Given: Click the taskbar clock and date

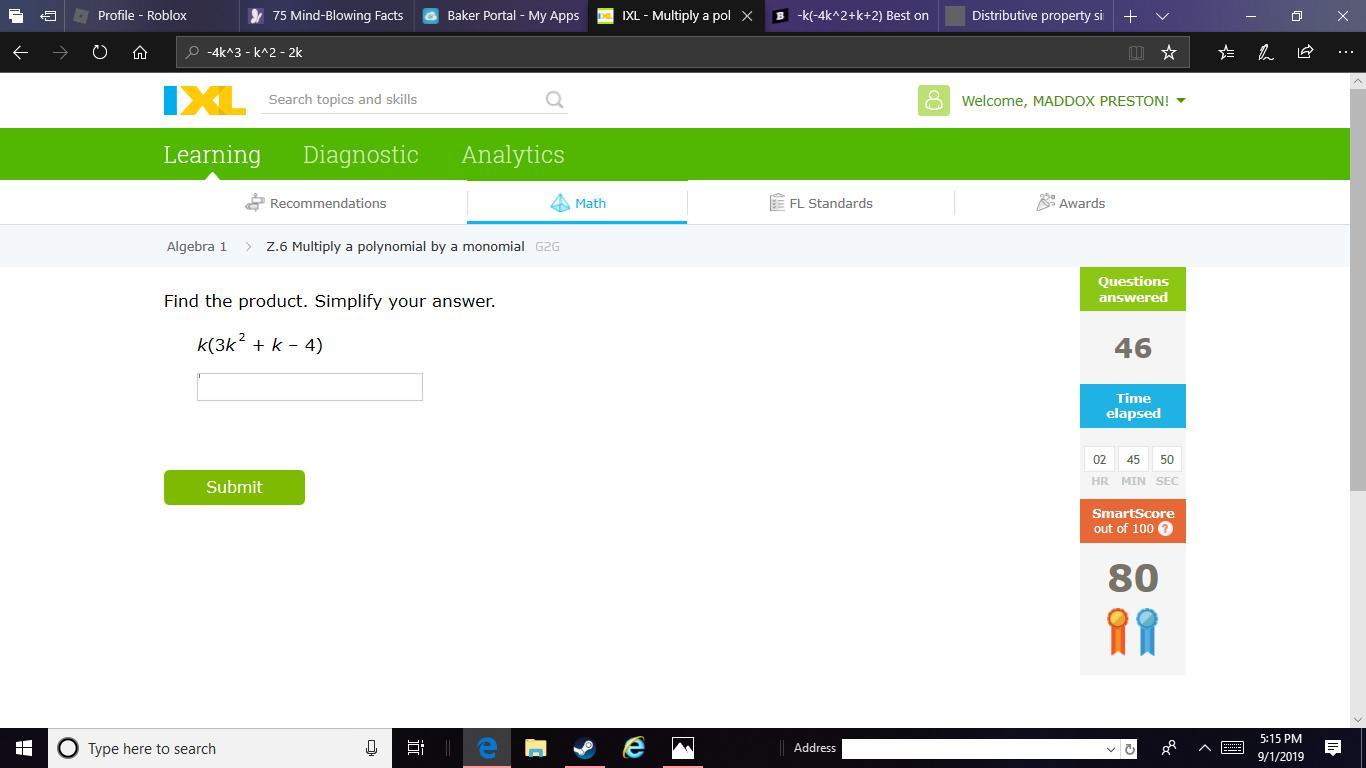Looking at the screenshot, I should click(1280, 748).
